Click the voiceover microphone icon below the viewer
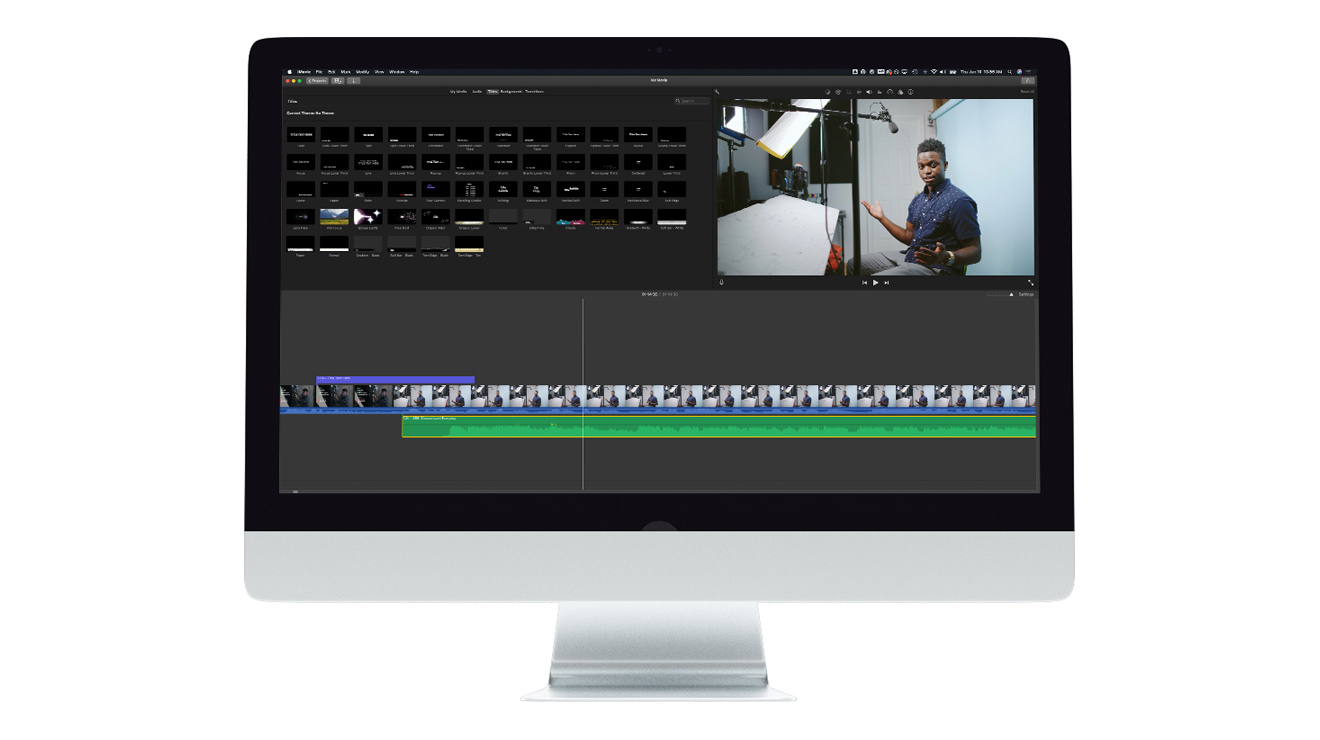The image size is (1320, 740). [721, 282]
